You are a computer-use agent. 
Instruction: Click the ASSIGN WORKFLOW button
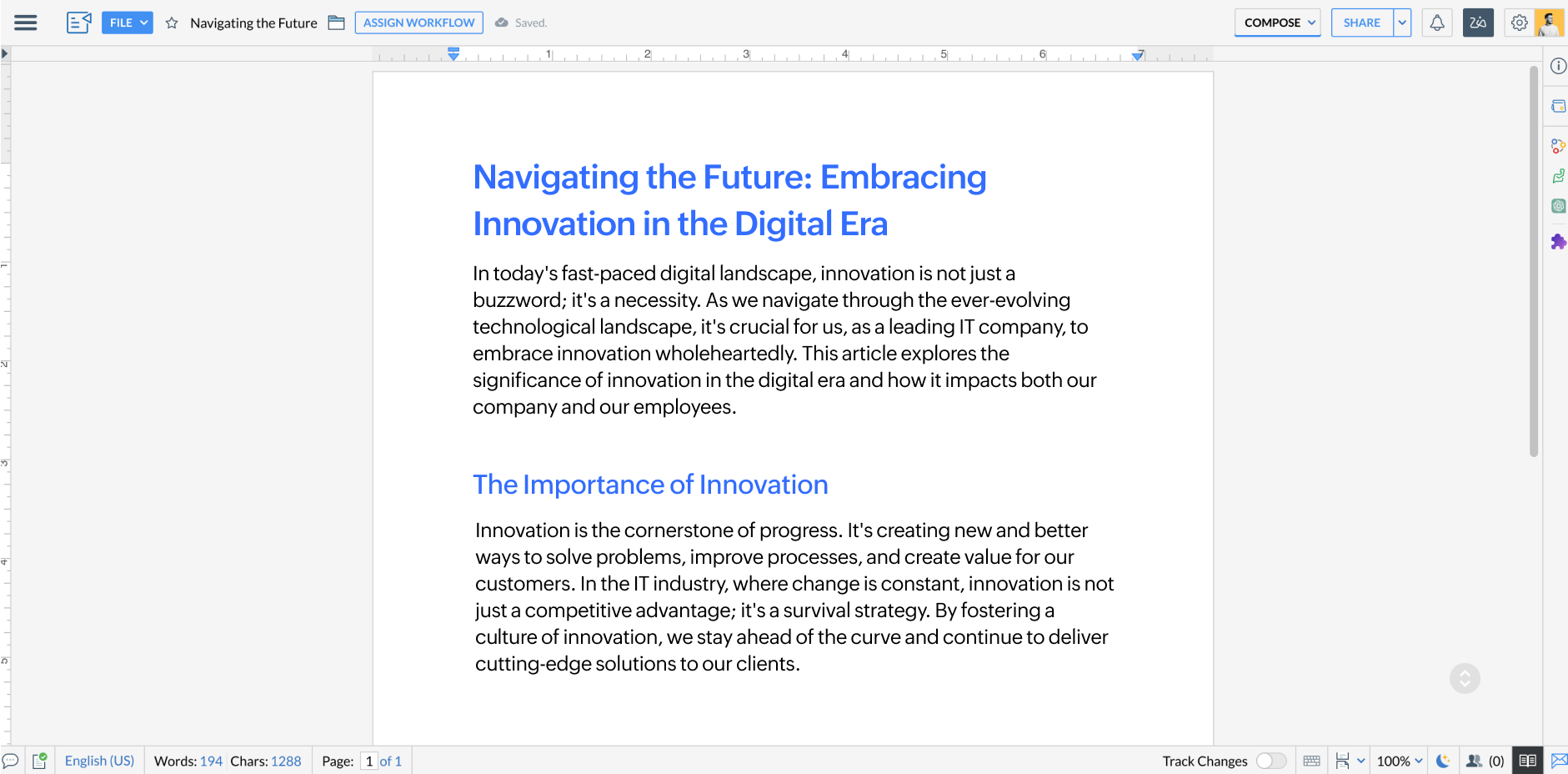(x=419, y=23)
